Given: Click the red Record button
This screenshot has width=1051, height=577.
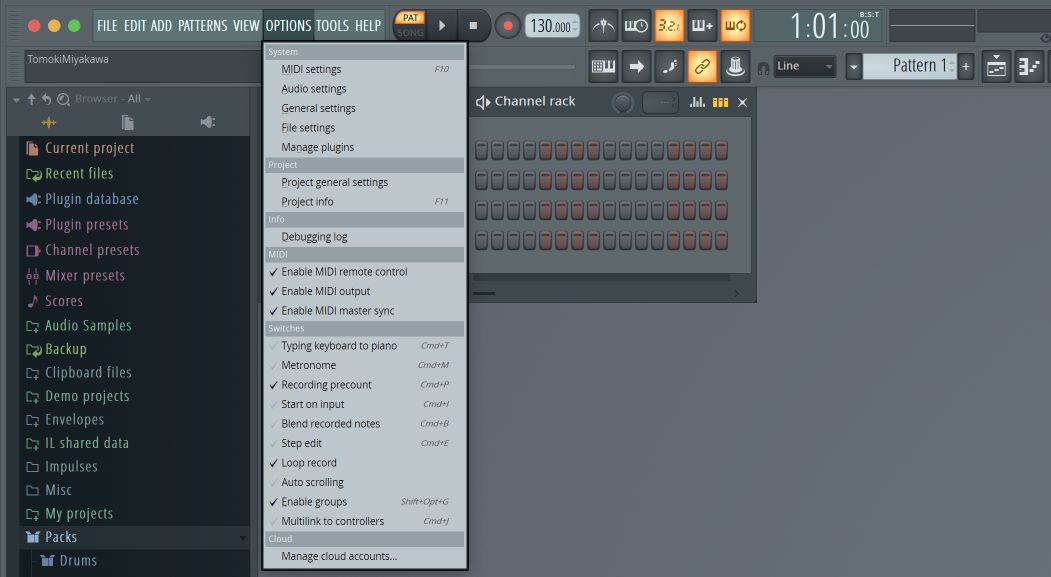Looking at the screenshot, I should pyautogui.click(x=507, y=25).
